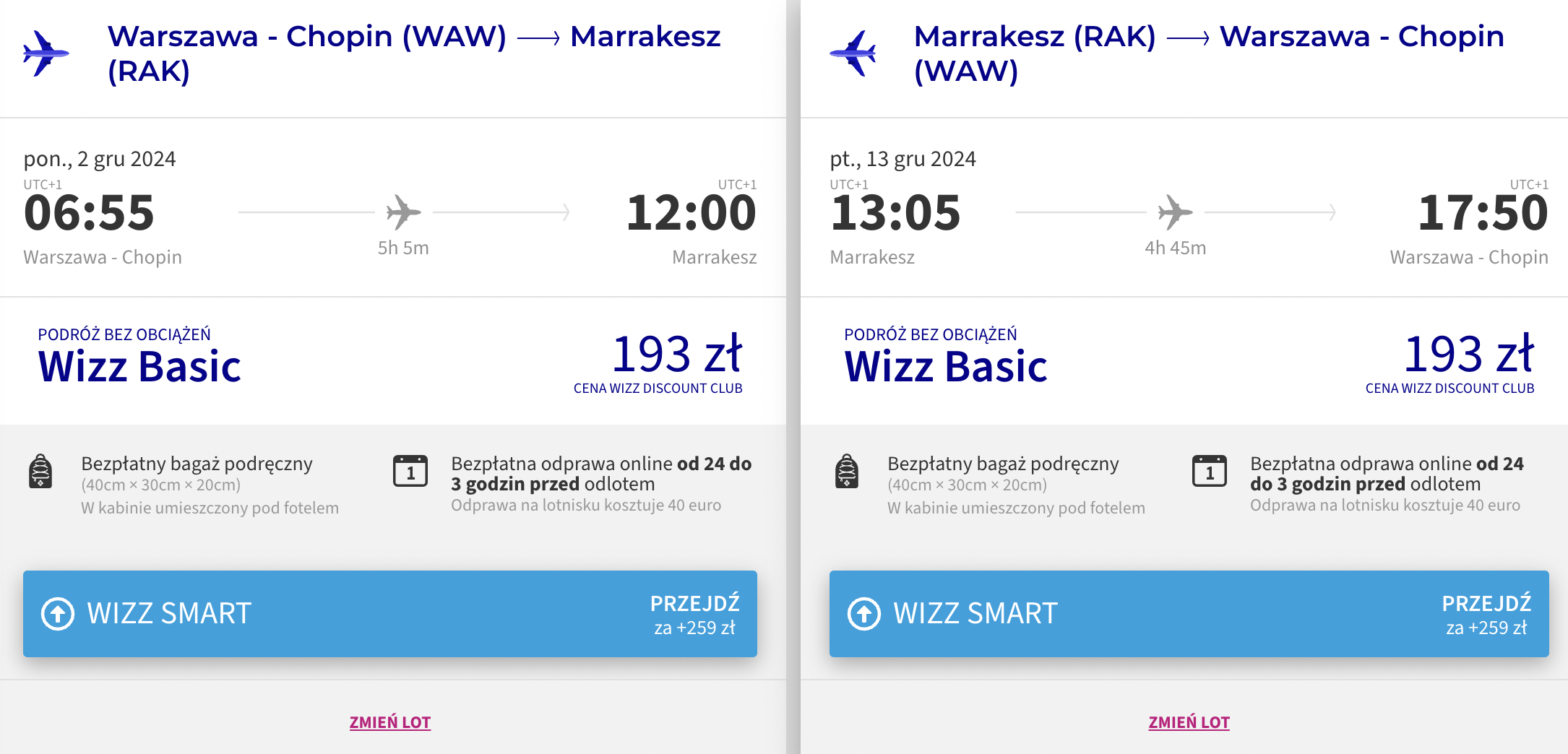
Task: Click ZMIEŃ LOT under the Warszawa departure
Action: [390, 722]
